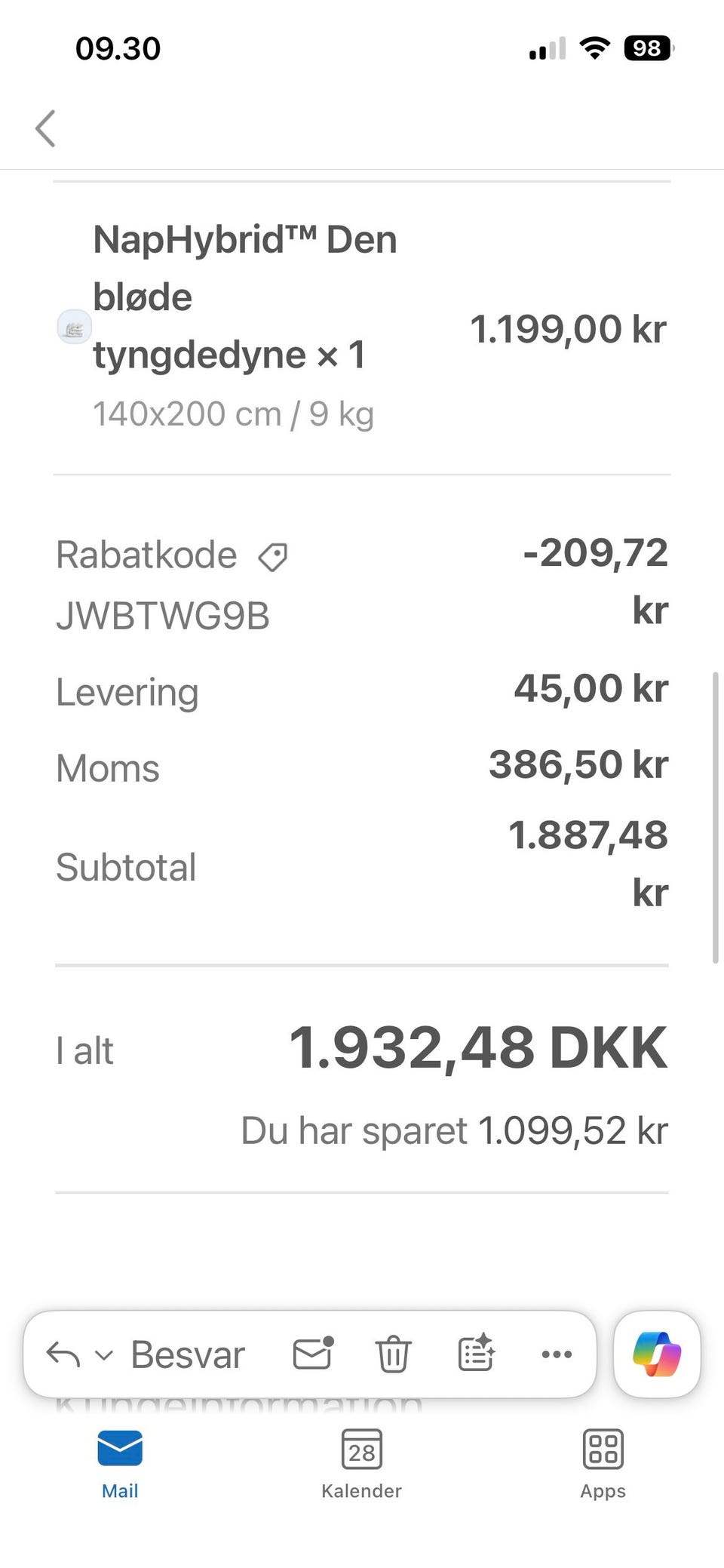The width and height of the screenshot is (724, 1568).
Task: Tap the discount code JWBTWG9B
Action: (x=163, y=616)
